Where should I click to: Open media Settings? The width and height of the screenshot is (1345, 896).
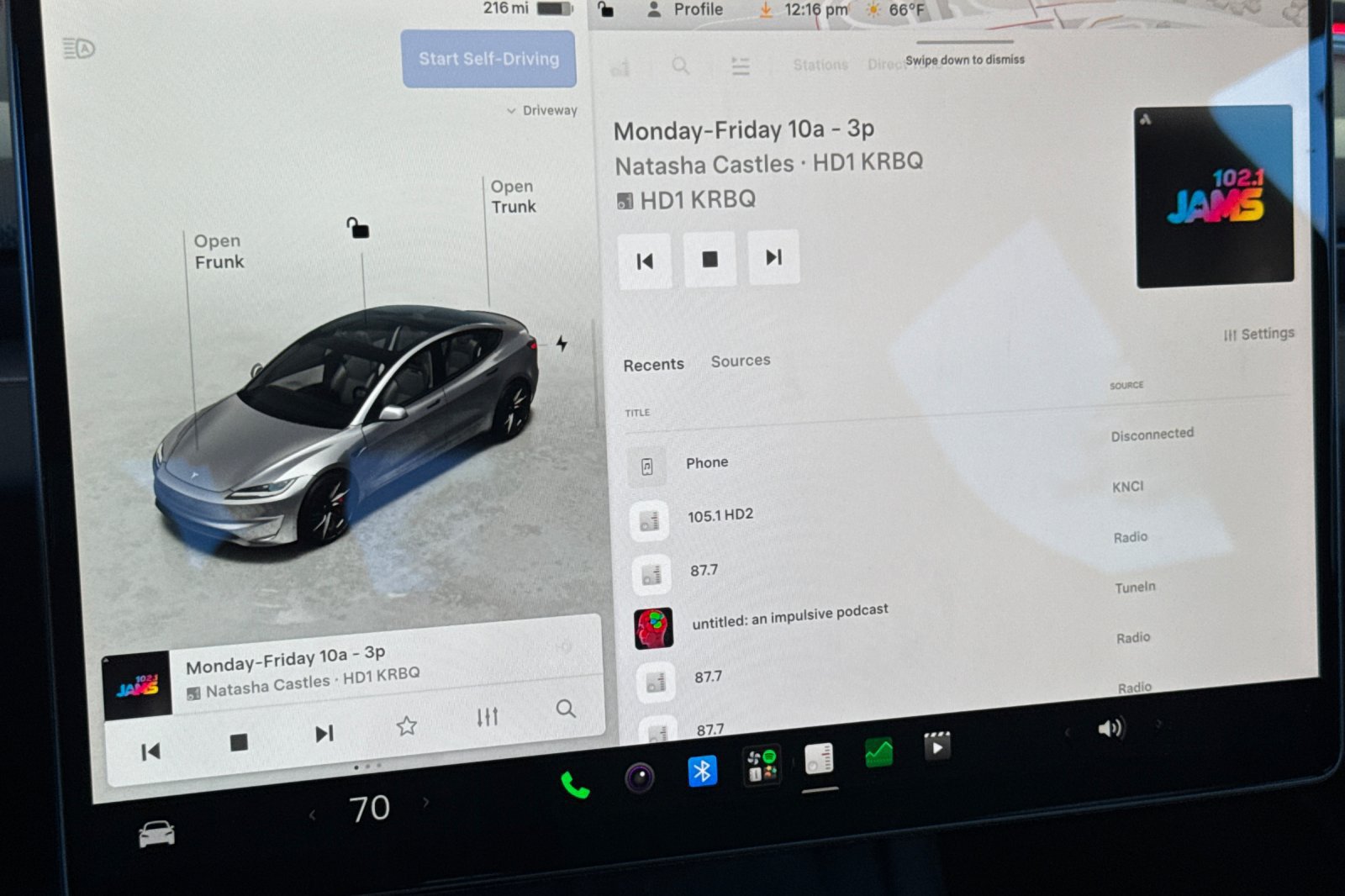(x=1258, y=334)
